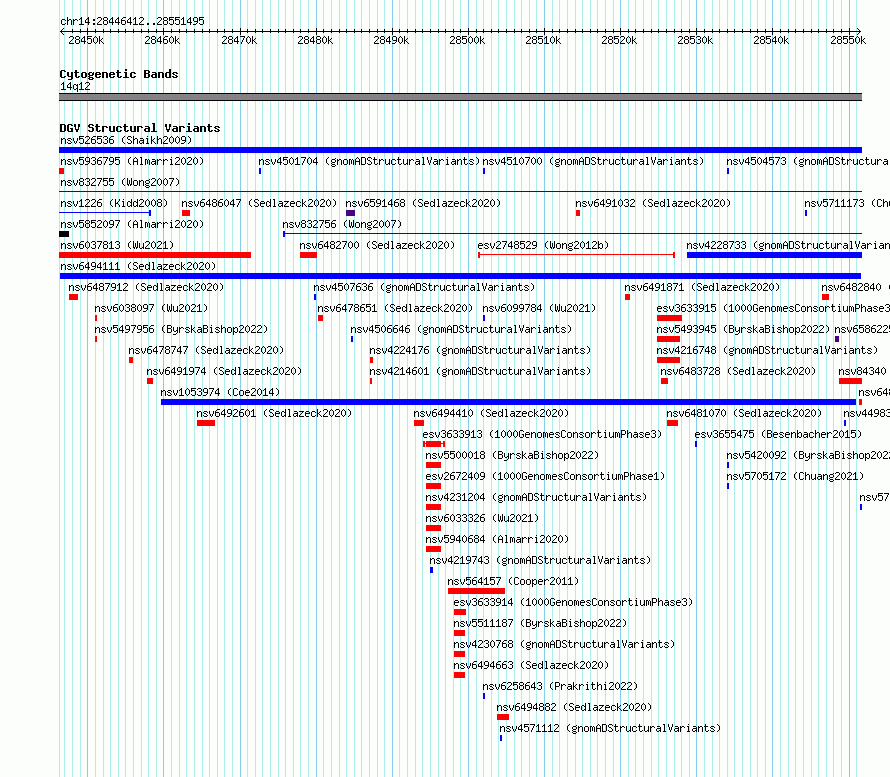
Task: Open the nsv6487912 (Sedlazeck2020) variant
Action: coord(146,287)
